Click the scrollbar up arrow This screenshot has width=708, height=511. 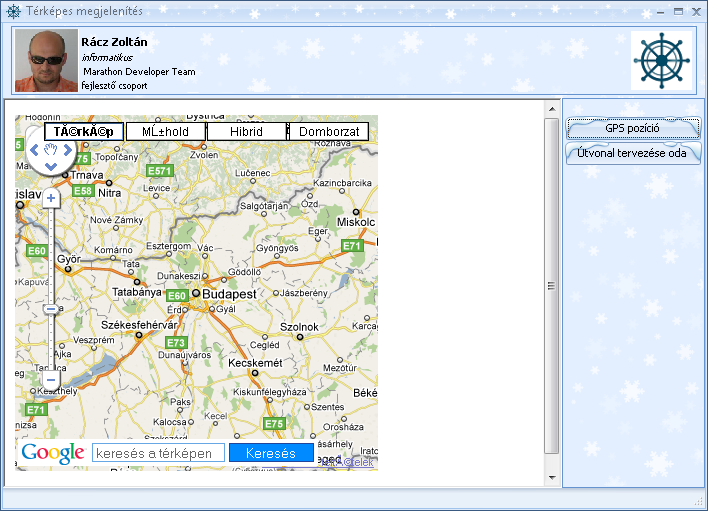[x=552, y=109]
